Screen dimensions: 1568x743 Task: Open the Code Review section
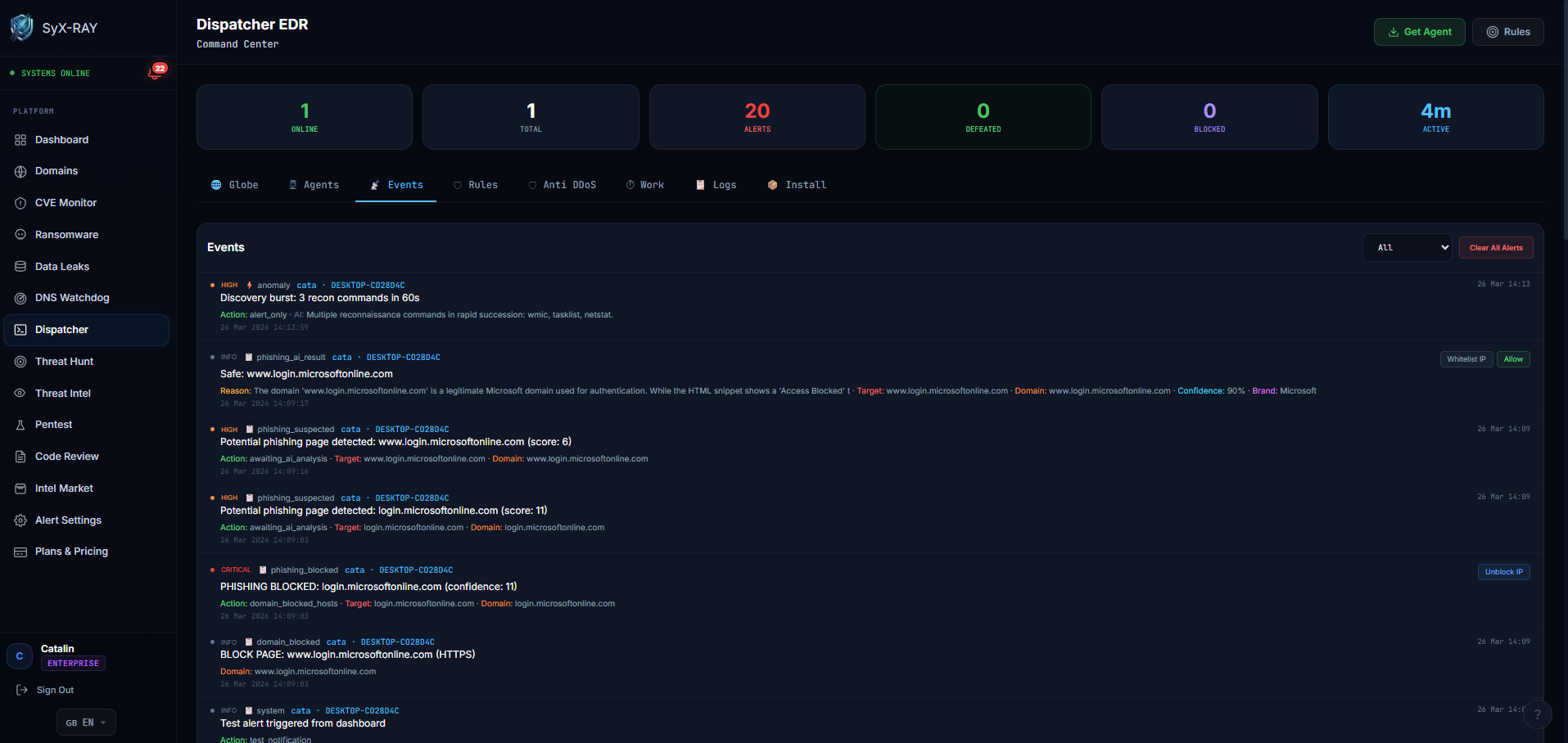point(66,456)
